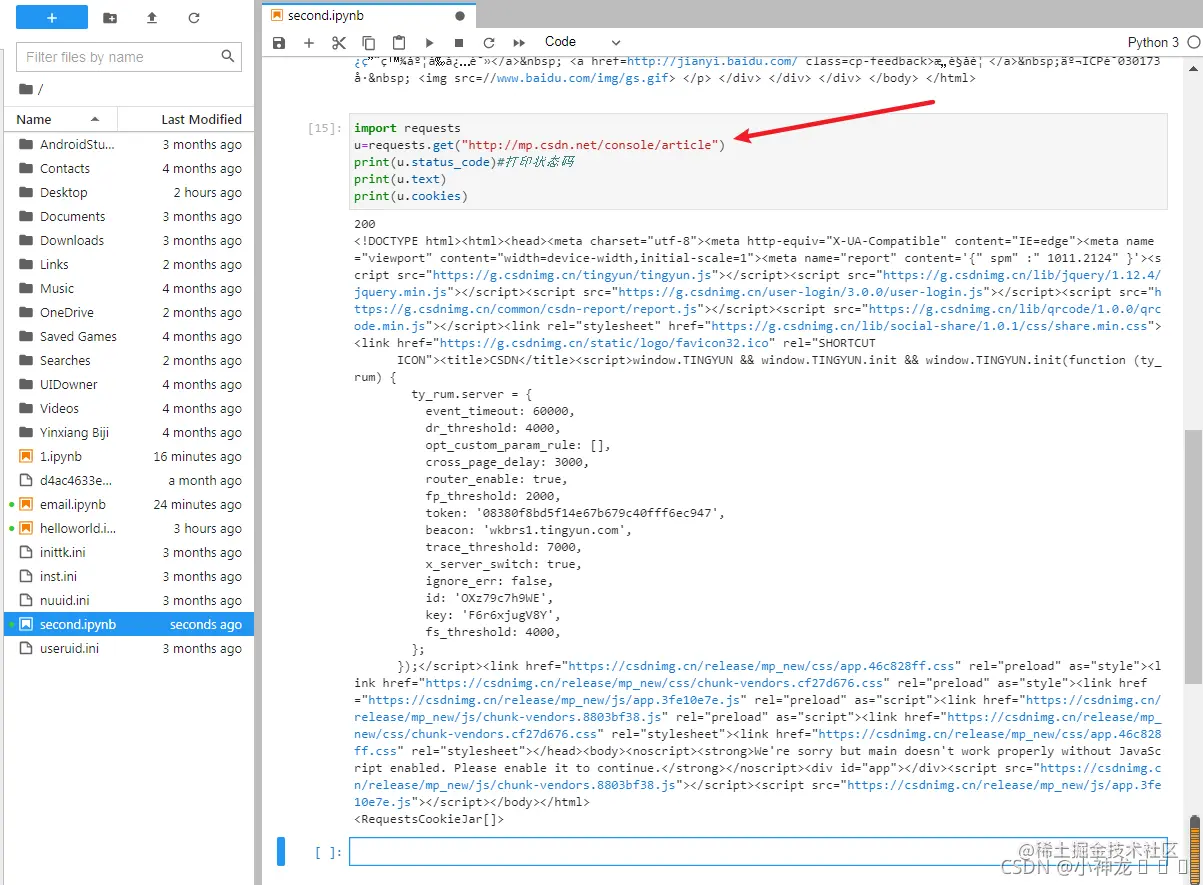This screenshot has width=1203, height=885.
Task: Select the inst.ini file
Action: 129,576
